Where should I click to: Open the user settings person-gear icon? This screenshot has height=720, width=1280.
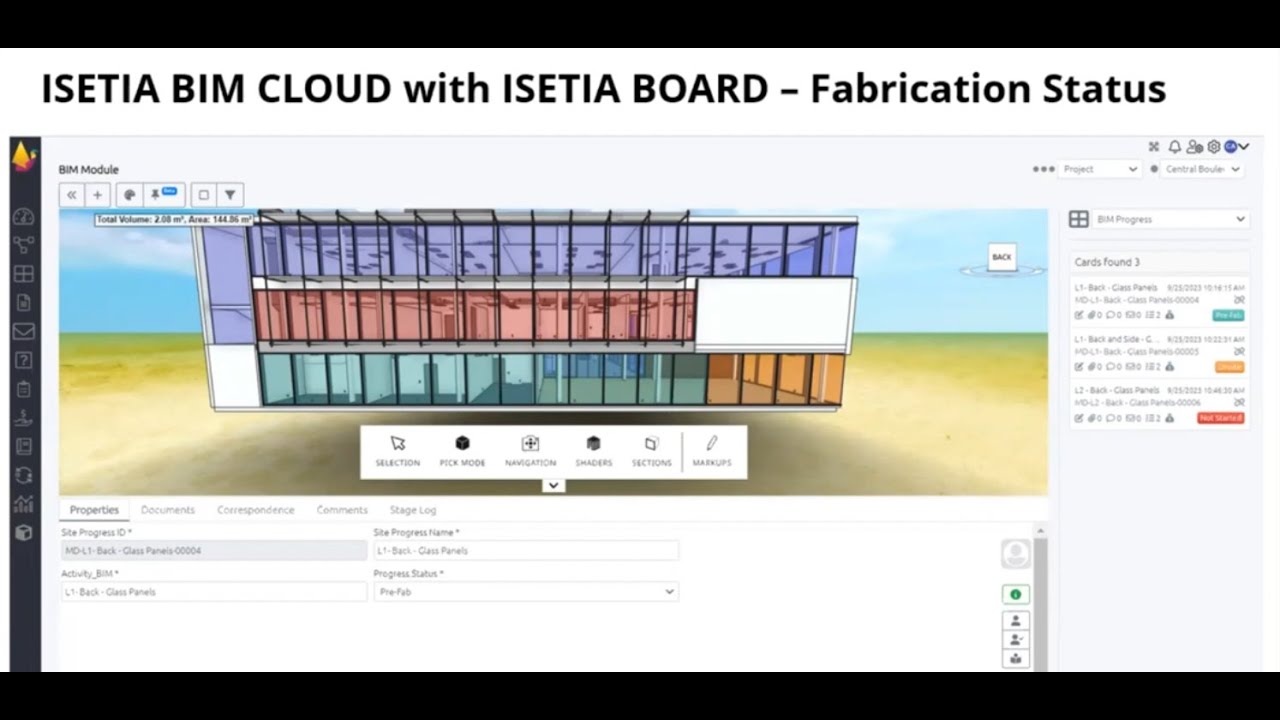pos(1194,147)
